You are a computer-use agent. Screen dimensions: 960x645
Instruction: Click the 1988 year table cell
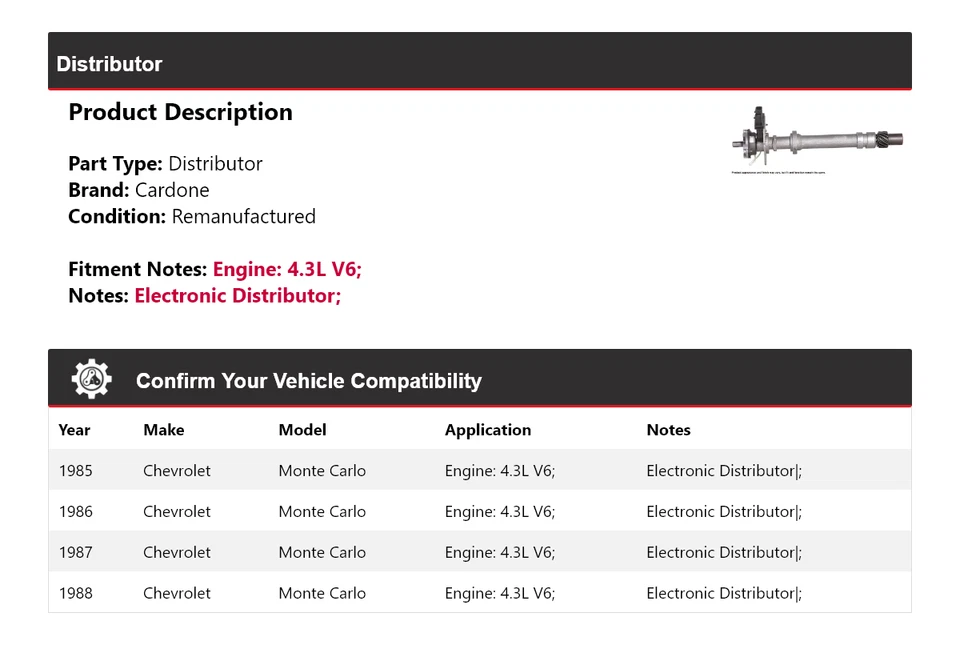[75, 593]
